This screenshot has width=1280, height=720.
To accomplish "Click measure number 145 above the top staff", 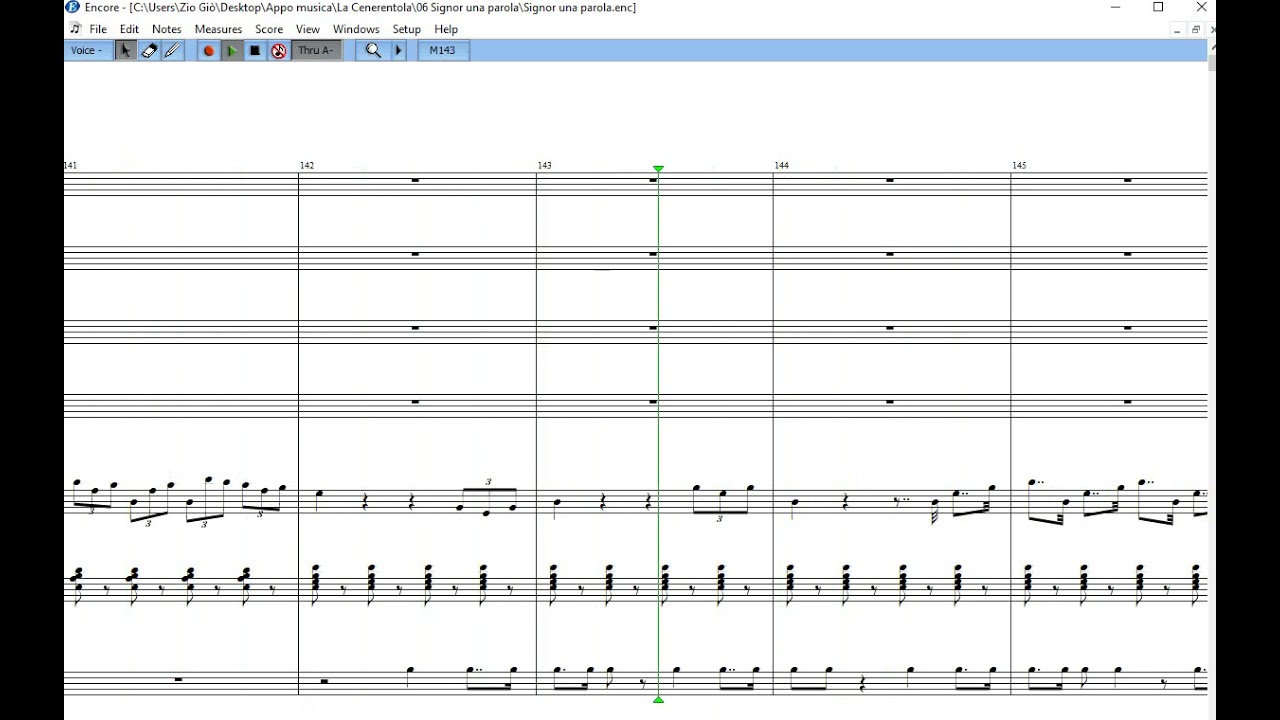I will click(x=1019, y=165).
